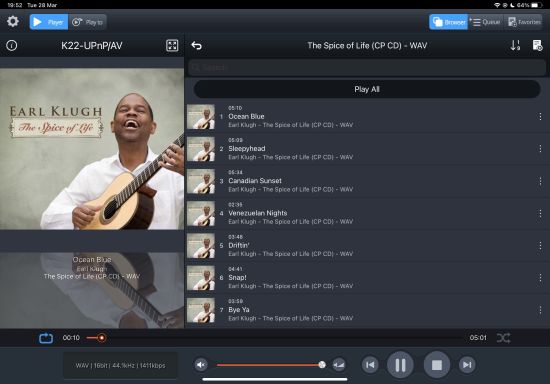
Task: Toggle shuffle mode
Action: click(503, 338)
